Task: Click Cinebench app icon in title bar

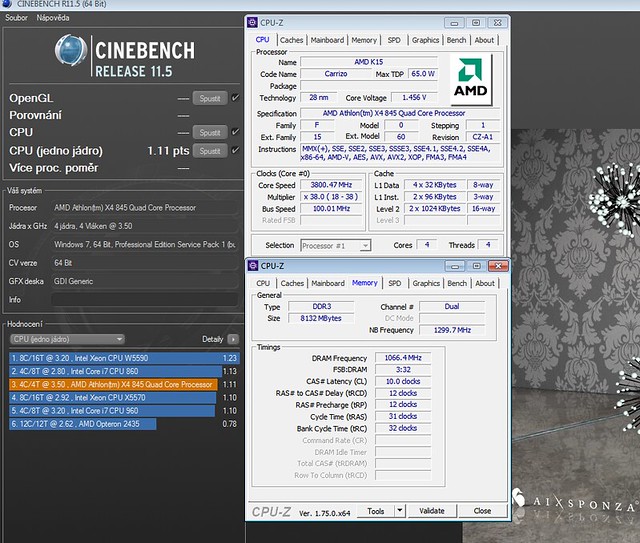Action: point(7,4)
